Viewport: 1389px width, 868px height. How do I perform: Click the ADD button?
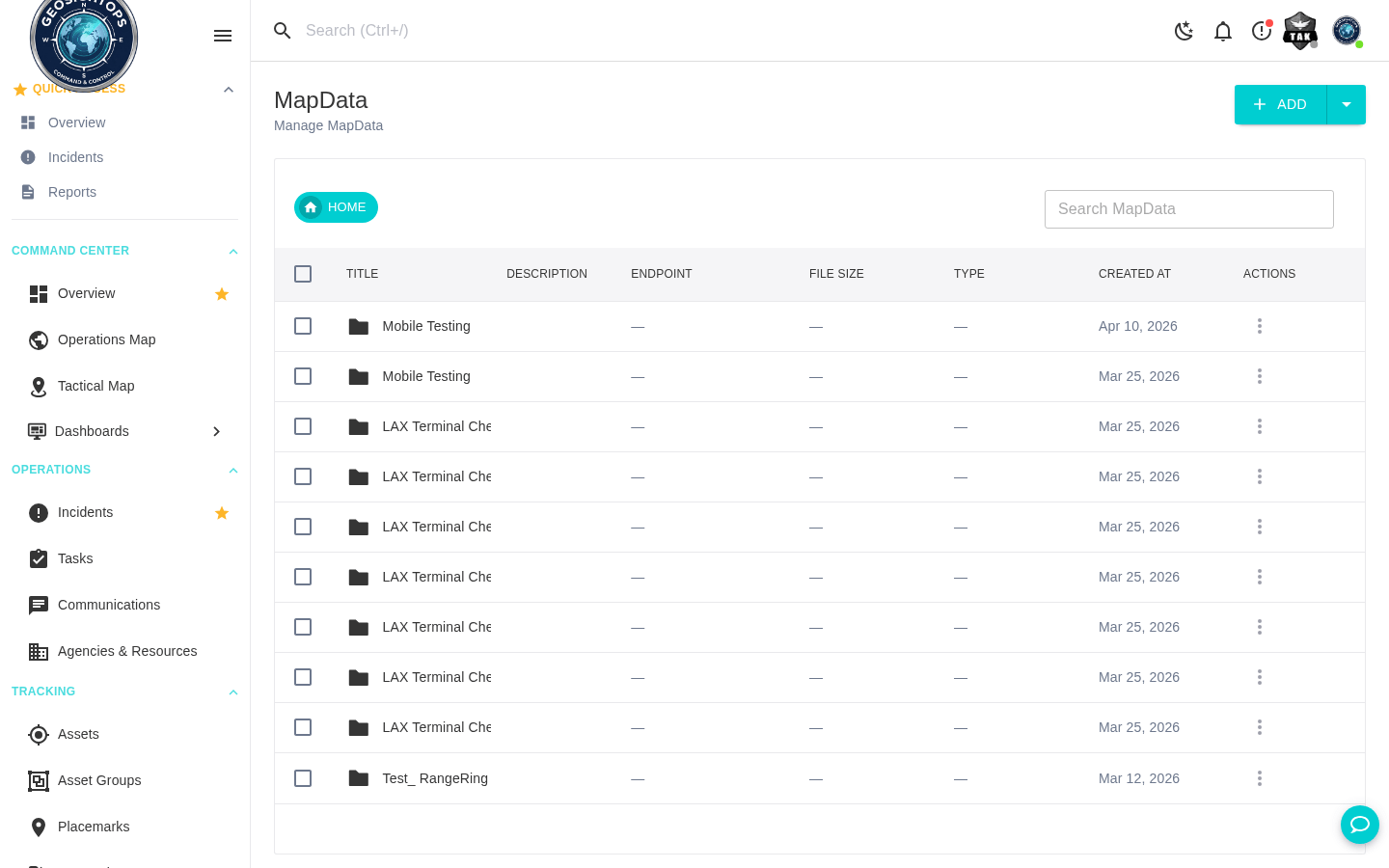[1280, 104]
